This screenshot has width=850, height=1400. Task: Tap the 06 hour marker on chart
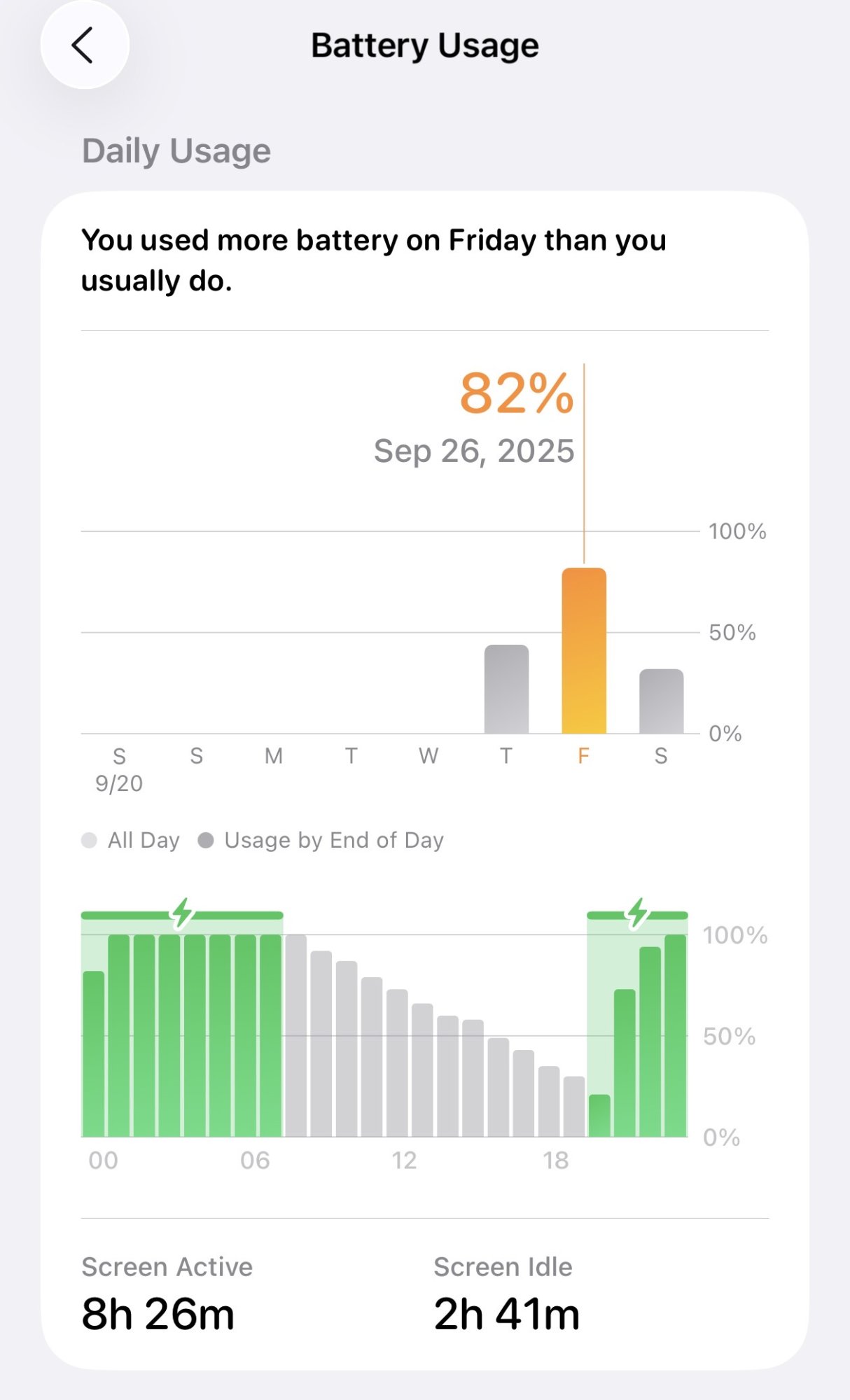click(255, 1161)
